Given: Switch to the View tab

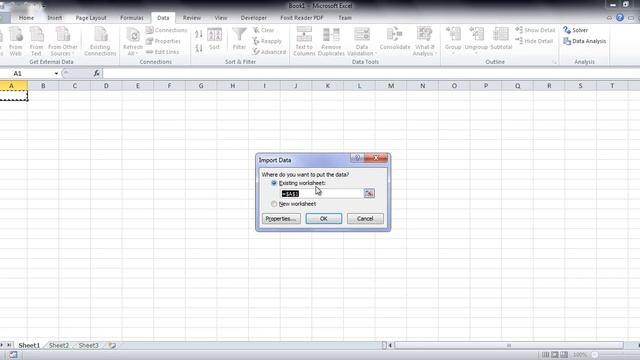Looking at the screenshot, I should (x=221, y=18).
